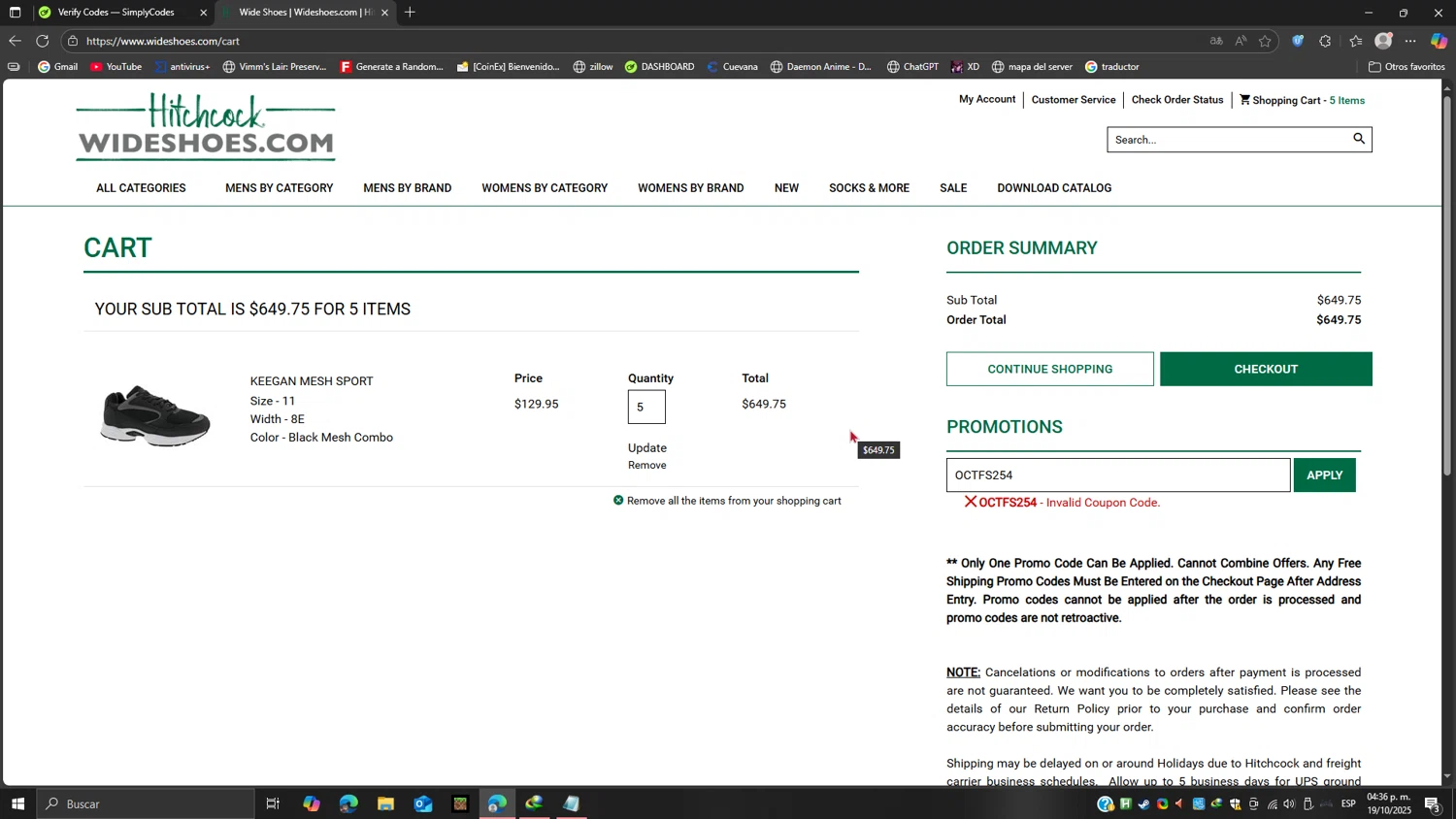The width and height of the screenshot is (1456, 819).
Task: Open the ALL CATEGORIES menu
Action: 141,188
